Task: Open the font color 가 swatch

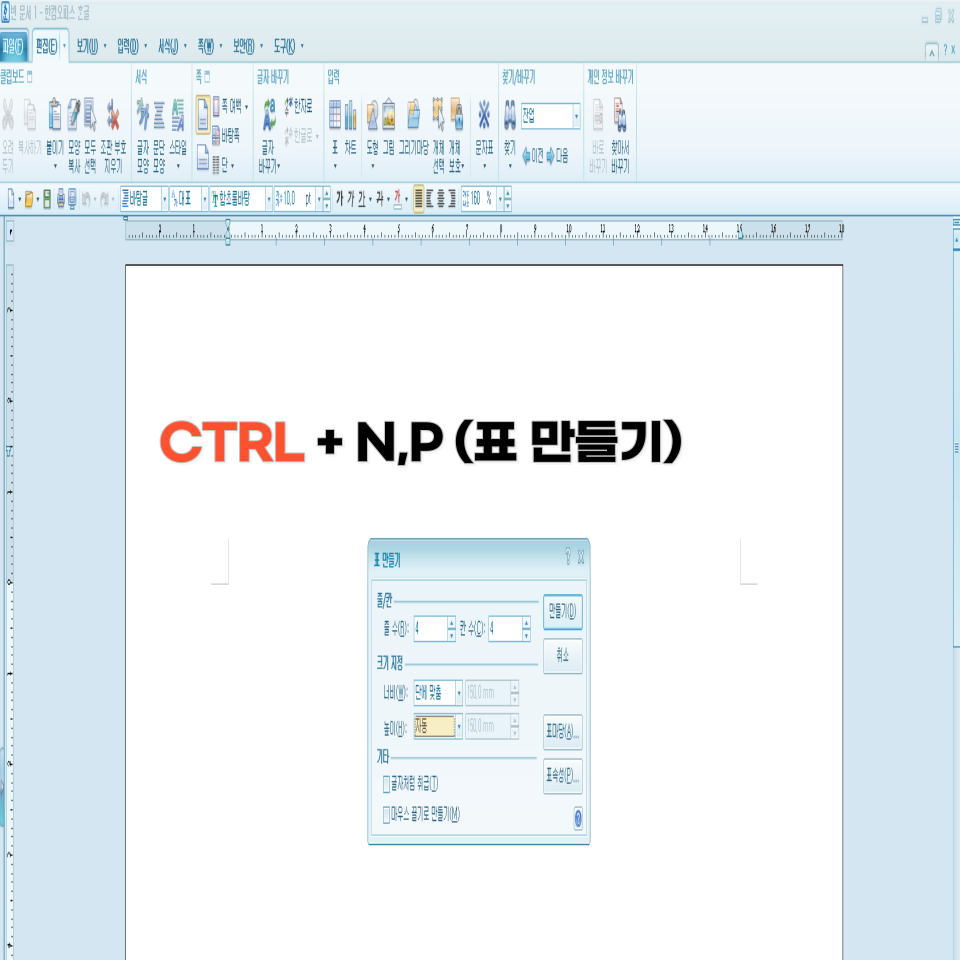Action: coord(397,199)
